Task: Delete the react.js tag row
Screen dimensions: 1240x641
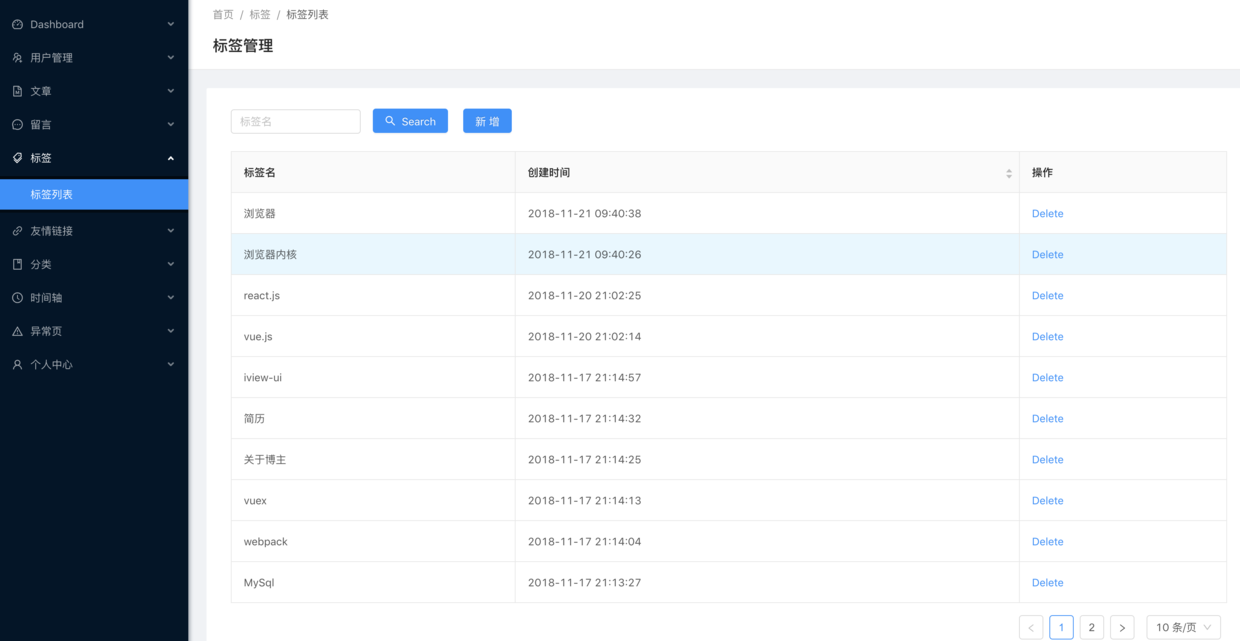Action: tap(1047, 296)
